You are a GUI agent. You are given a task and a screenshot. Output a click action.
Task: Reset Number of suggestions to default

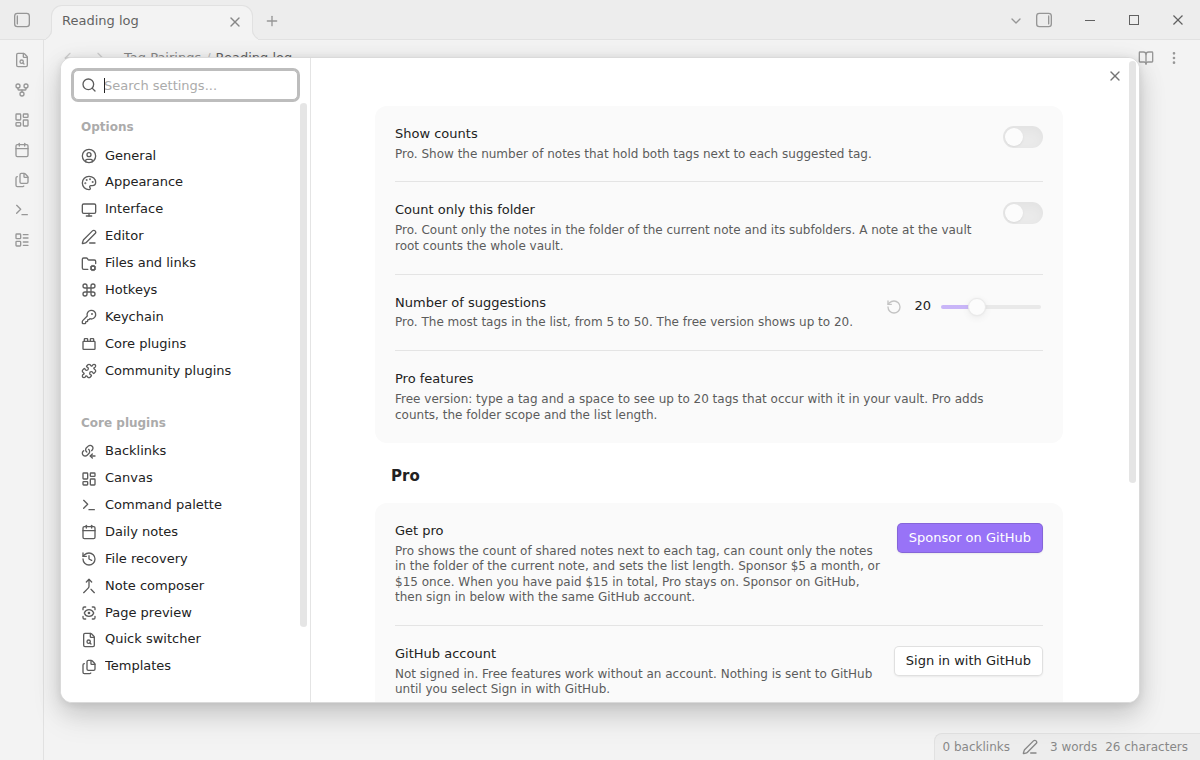point(894,307)
